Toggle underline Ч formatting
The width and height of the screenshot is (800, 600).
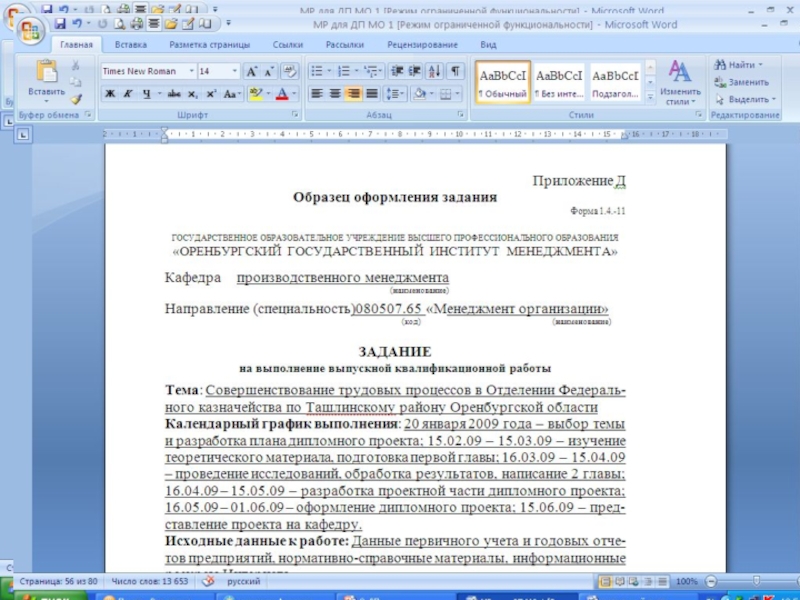coord(146,94)
